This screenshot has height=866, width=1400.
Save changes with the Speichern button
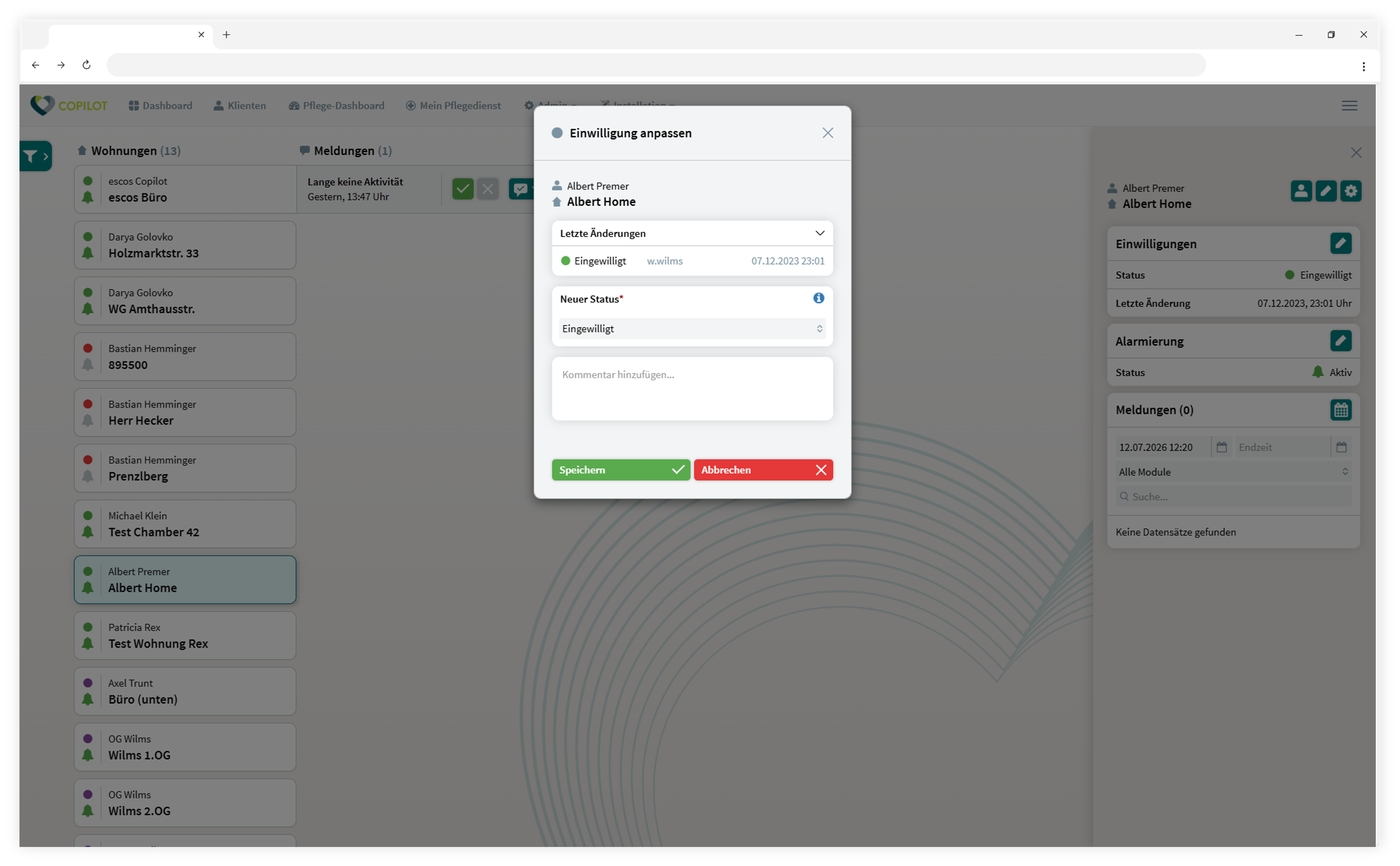pos(621,470)
